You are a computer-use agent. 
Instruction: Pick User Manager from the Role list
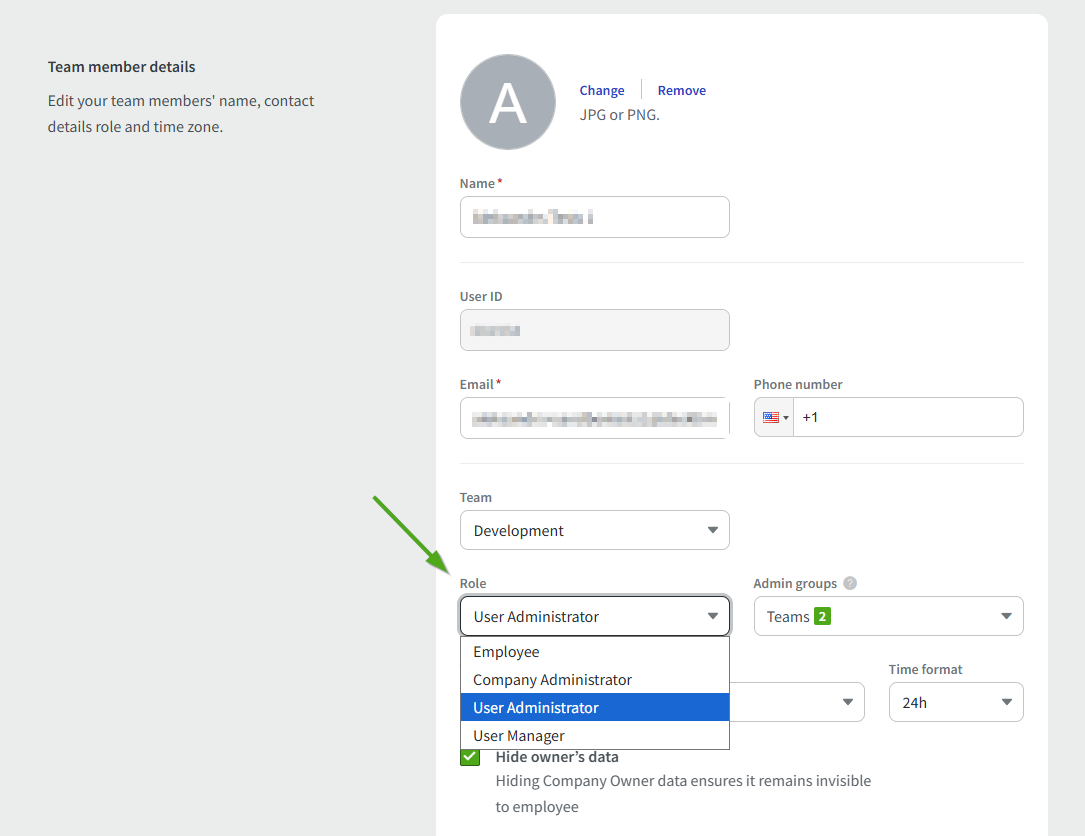point(519,736)
